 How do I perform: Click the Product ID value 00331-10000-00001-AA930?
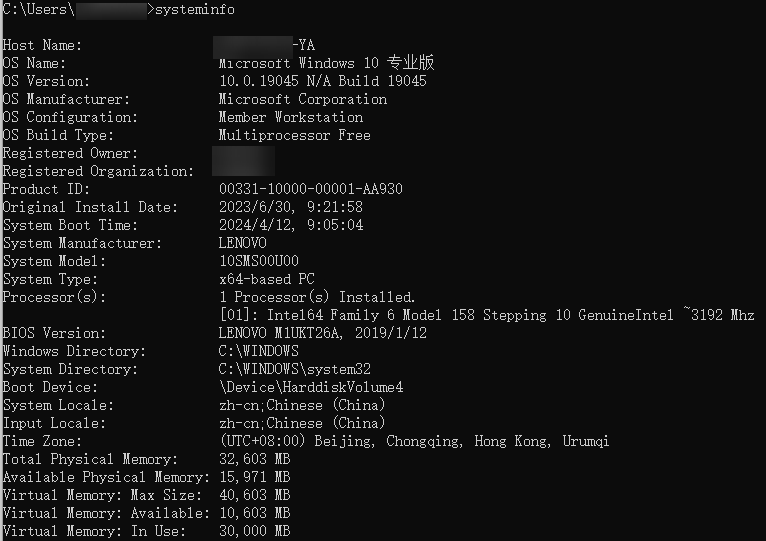(x=310, y=189)
